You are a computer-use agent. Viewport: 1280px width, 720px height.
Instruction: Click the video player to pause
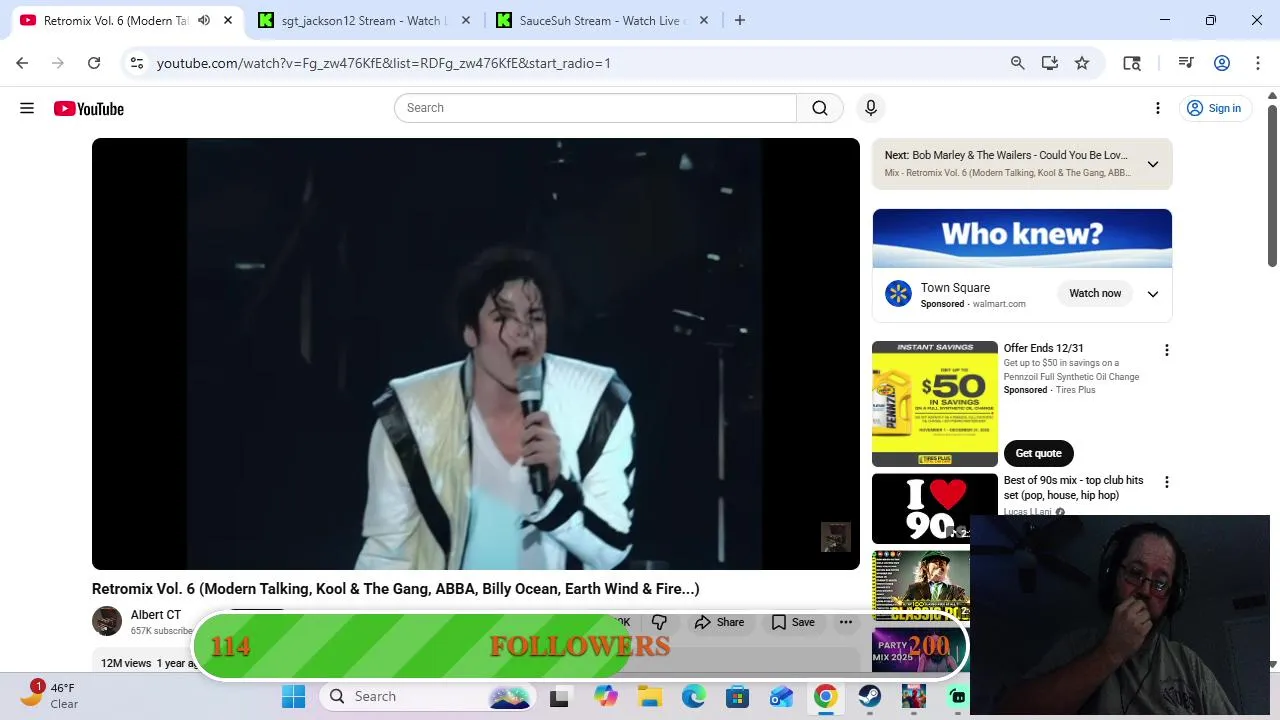pyautogui.click(x=476, y=354)
